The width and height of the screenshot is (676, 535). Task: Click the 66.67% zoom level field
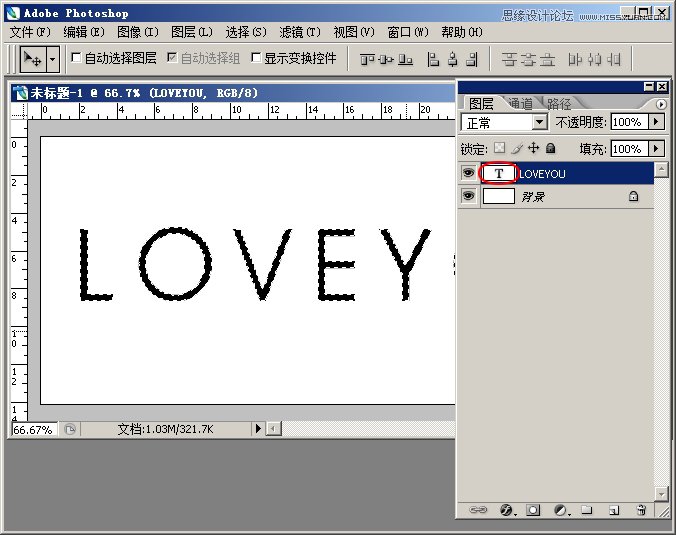point(35,428)
